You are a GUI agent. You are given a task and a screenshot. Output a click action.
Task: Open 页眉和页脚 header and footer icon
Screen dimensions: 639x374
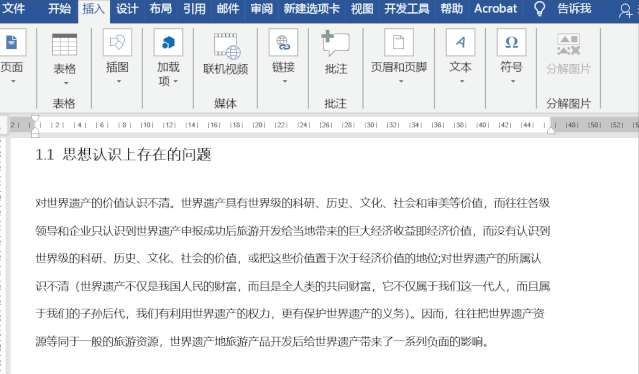[x=399, y=42]
